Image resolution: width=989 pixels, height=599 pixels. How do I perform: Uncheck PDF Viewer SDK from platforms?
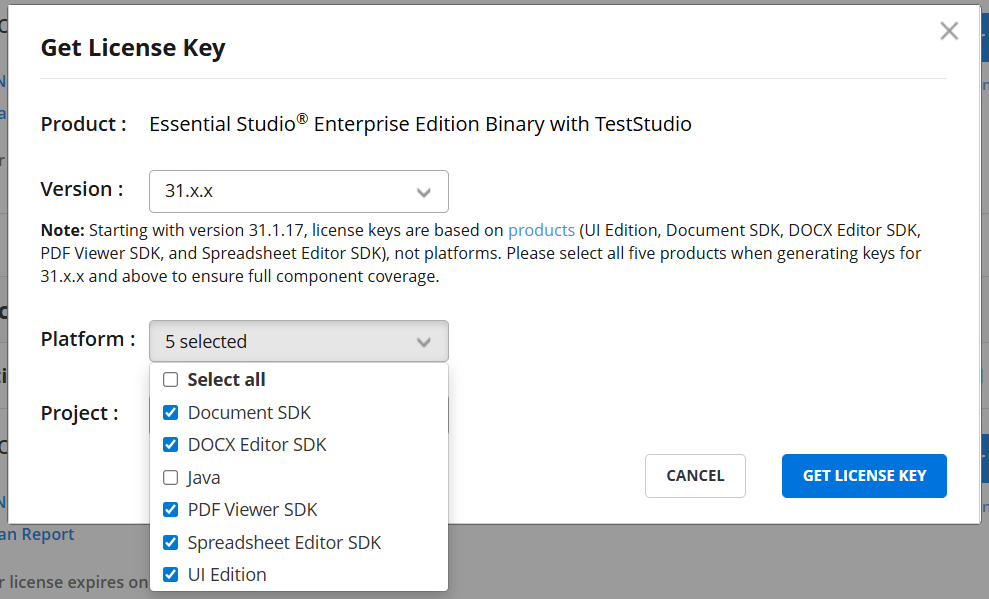point(170,509)
